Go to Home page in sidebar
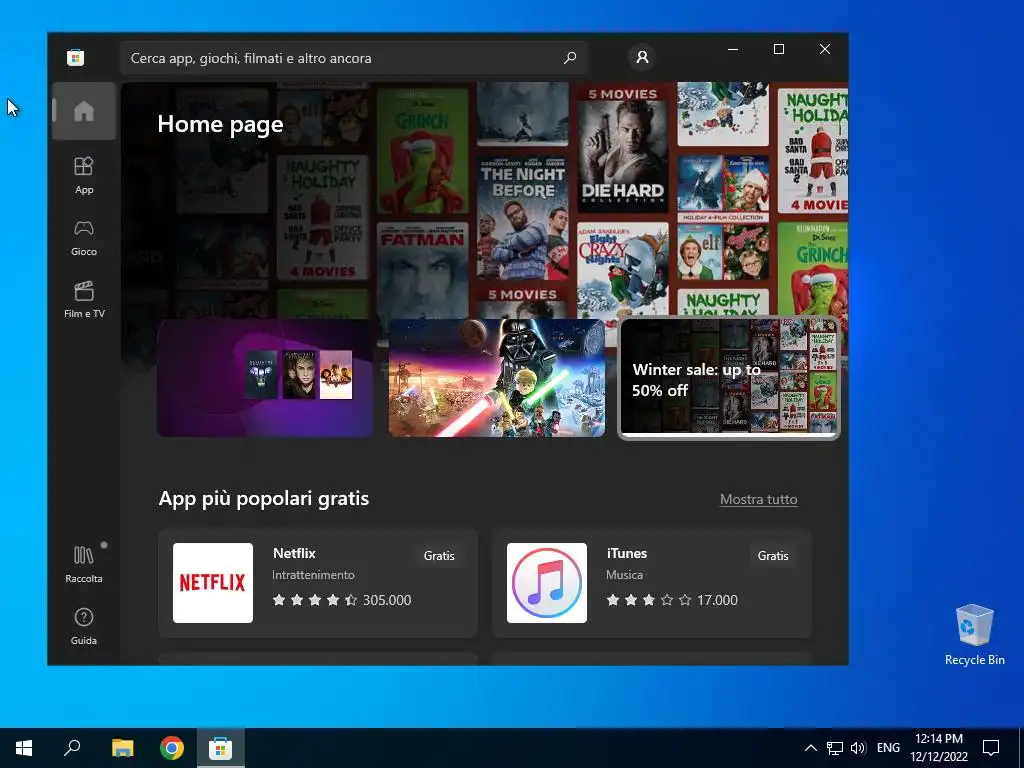Screen dimensions: 1024x768 tap(84, 111)
